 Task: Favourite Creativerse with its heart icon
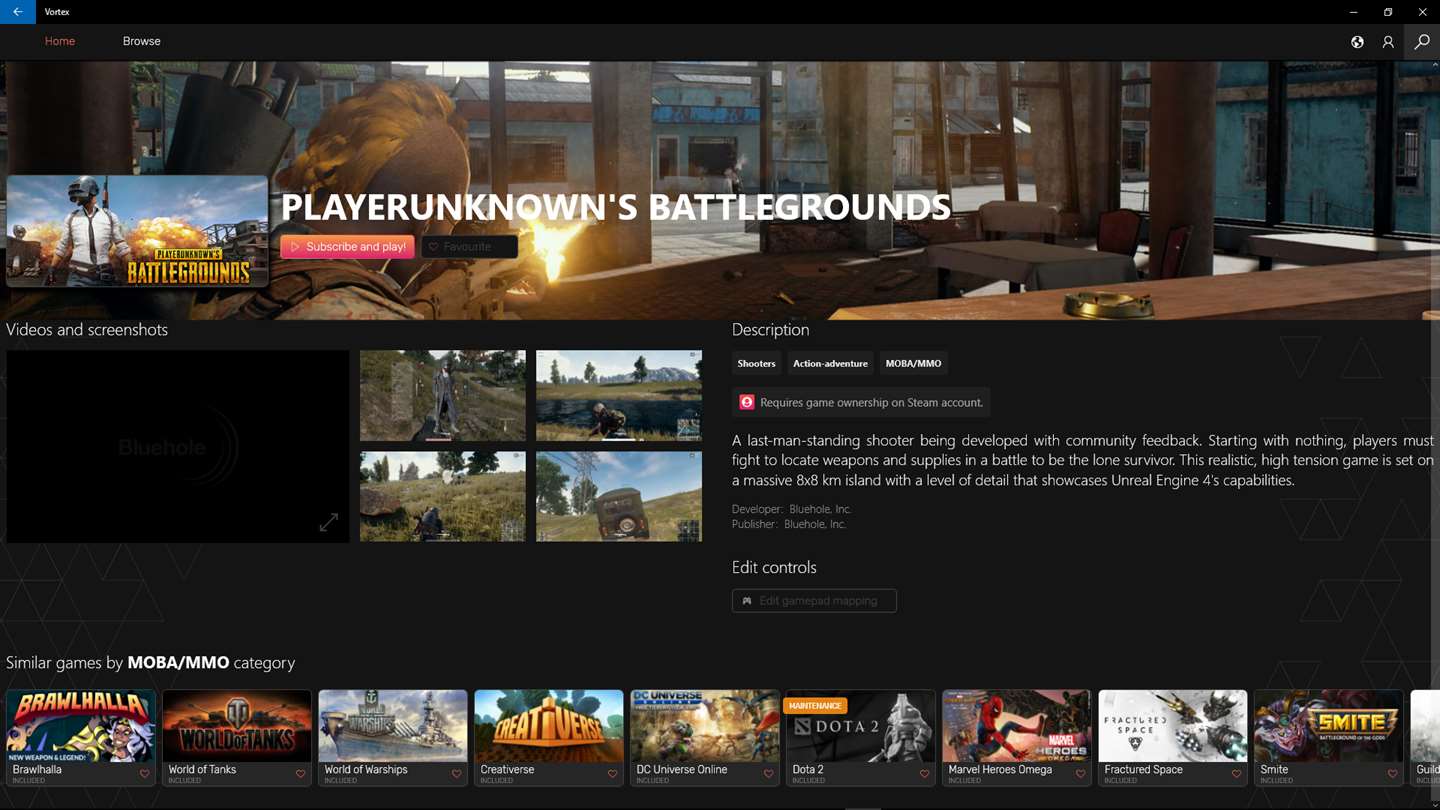(612, 773)
